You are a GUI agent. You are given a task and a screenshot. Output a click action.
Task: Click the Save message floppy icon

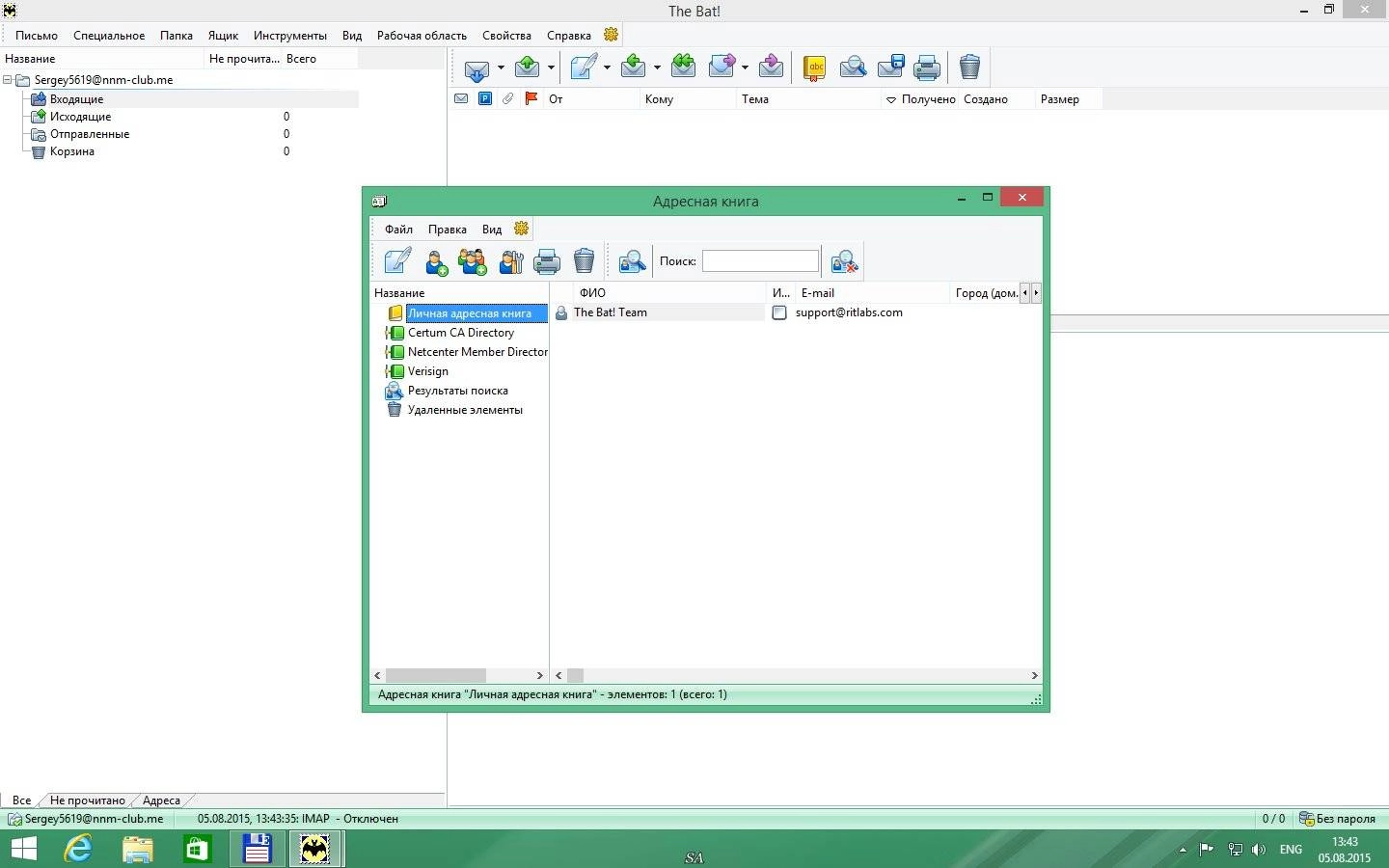click(890, 67)
